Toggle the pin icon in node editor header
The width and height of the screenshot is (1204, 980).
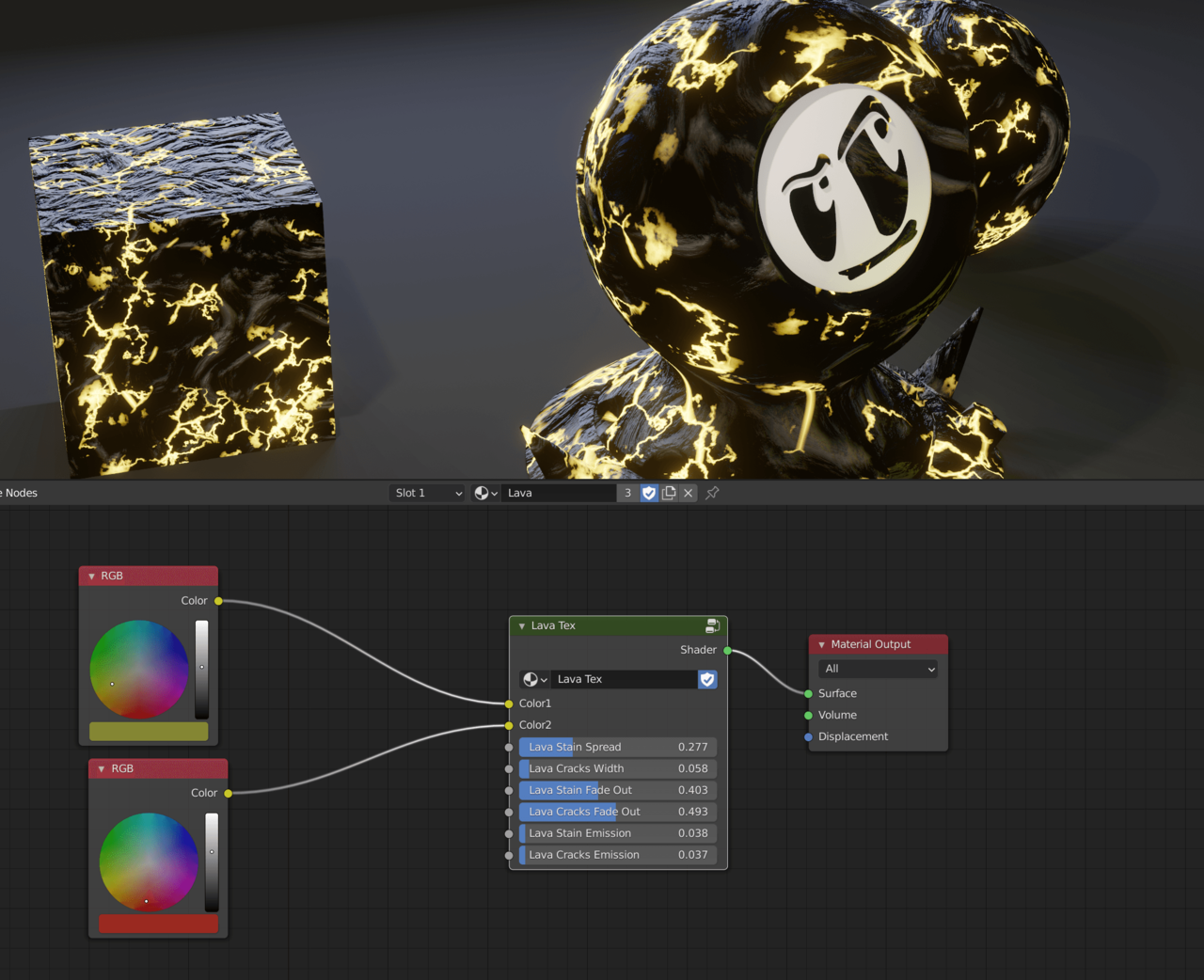pyautogui.click(x=712, y=493)
